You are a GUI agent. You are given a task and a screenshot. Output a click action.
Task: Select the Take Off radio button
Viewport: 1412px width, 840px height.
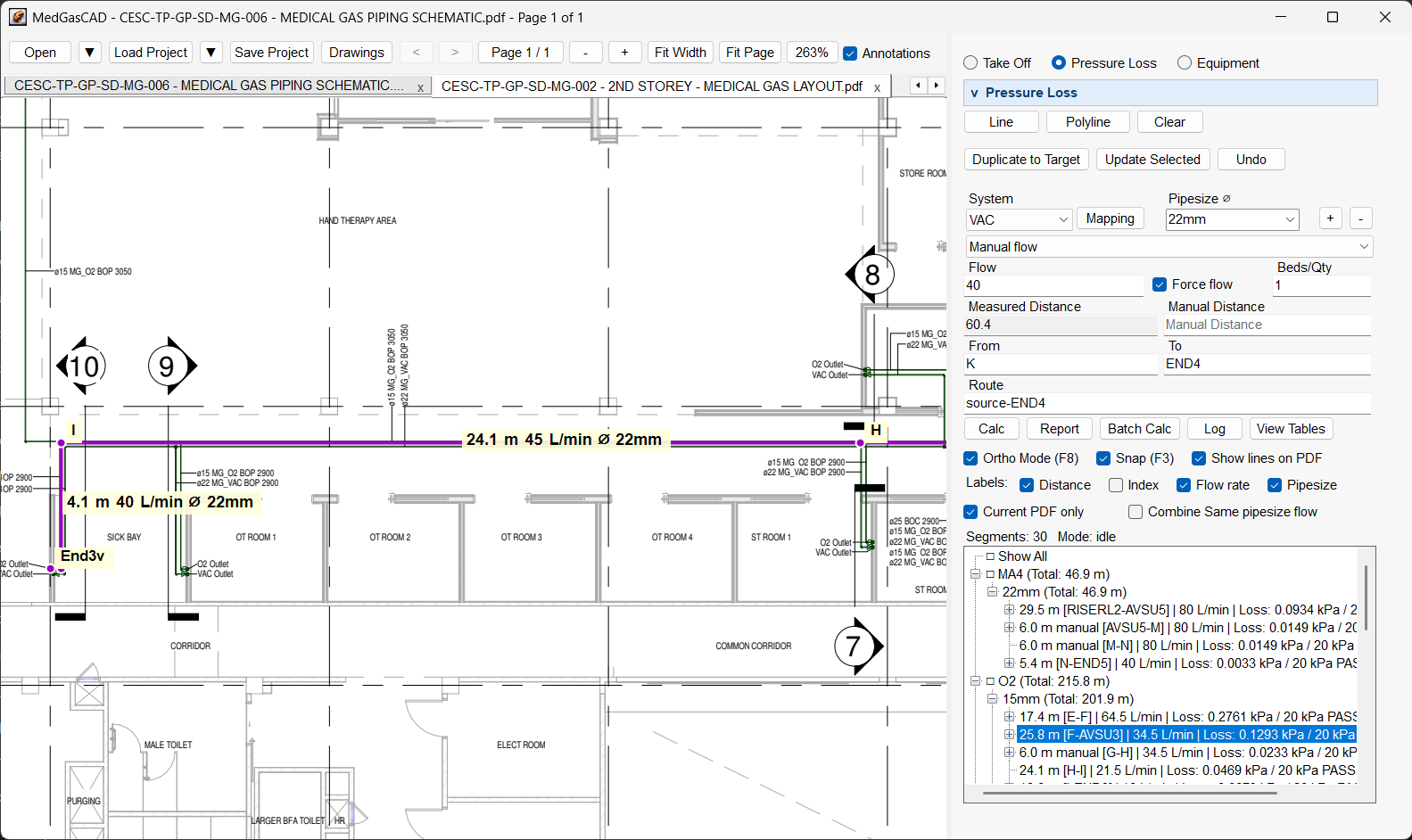pyautogui.click(x=970, y=62)
